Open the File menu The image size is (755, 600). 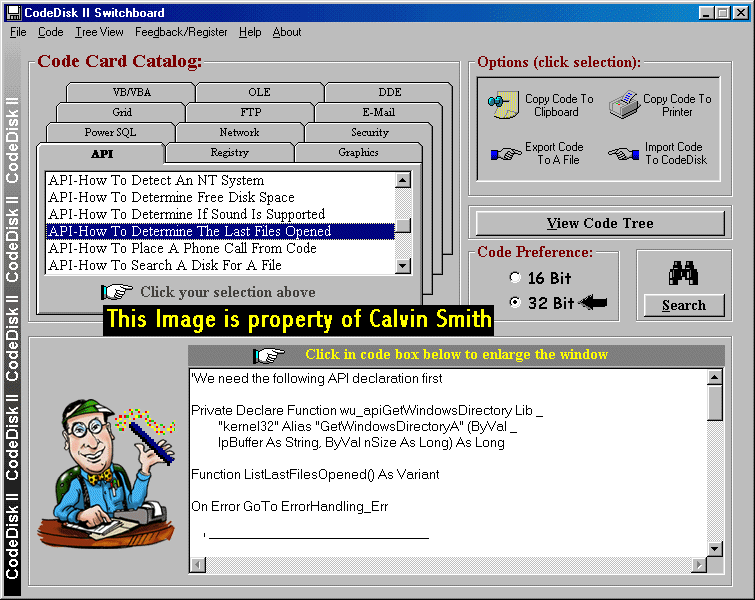pos(18,32)
